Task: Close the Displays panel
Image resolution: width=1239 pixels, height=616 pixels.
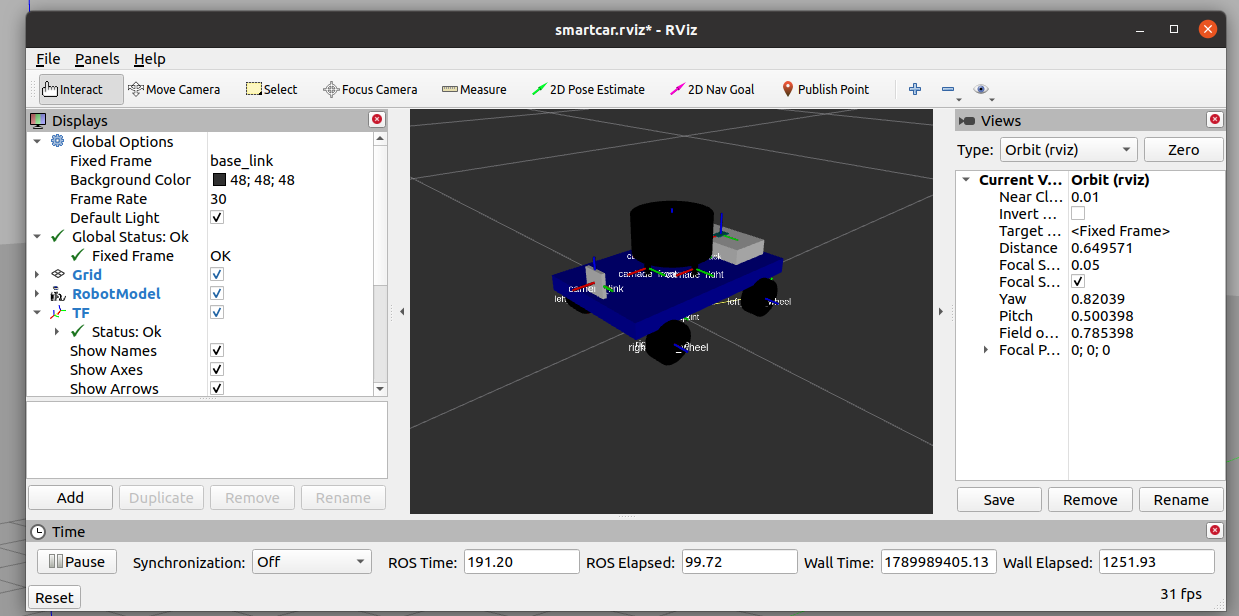Action: pyautogui.click(x=377, y=120)
